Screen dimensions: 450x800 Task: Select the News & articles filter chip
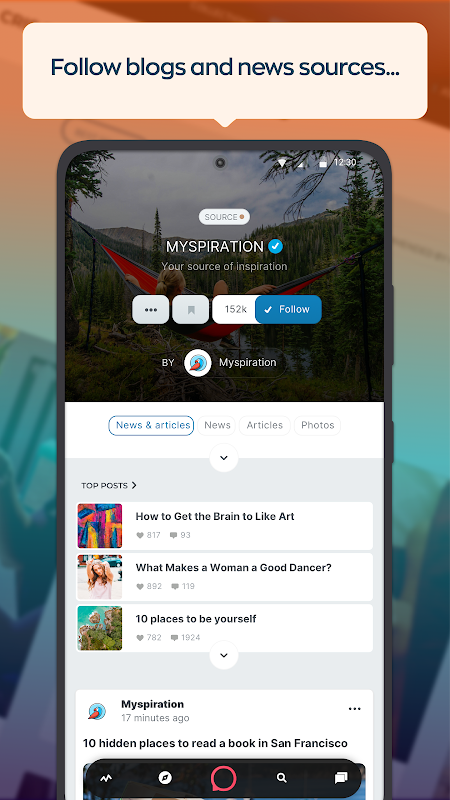[152, 426]
